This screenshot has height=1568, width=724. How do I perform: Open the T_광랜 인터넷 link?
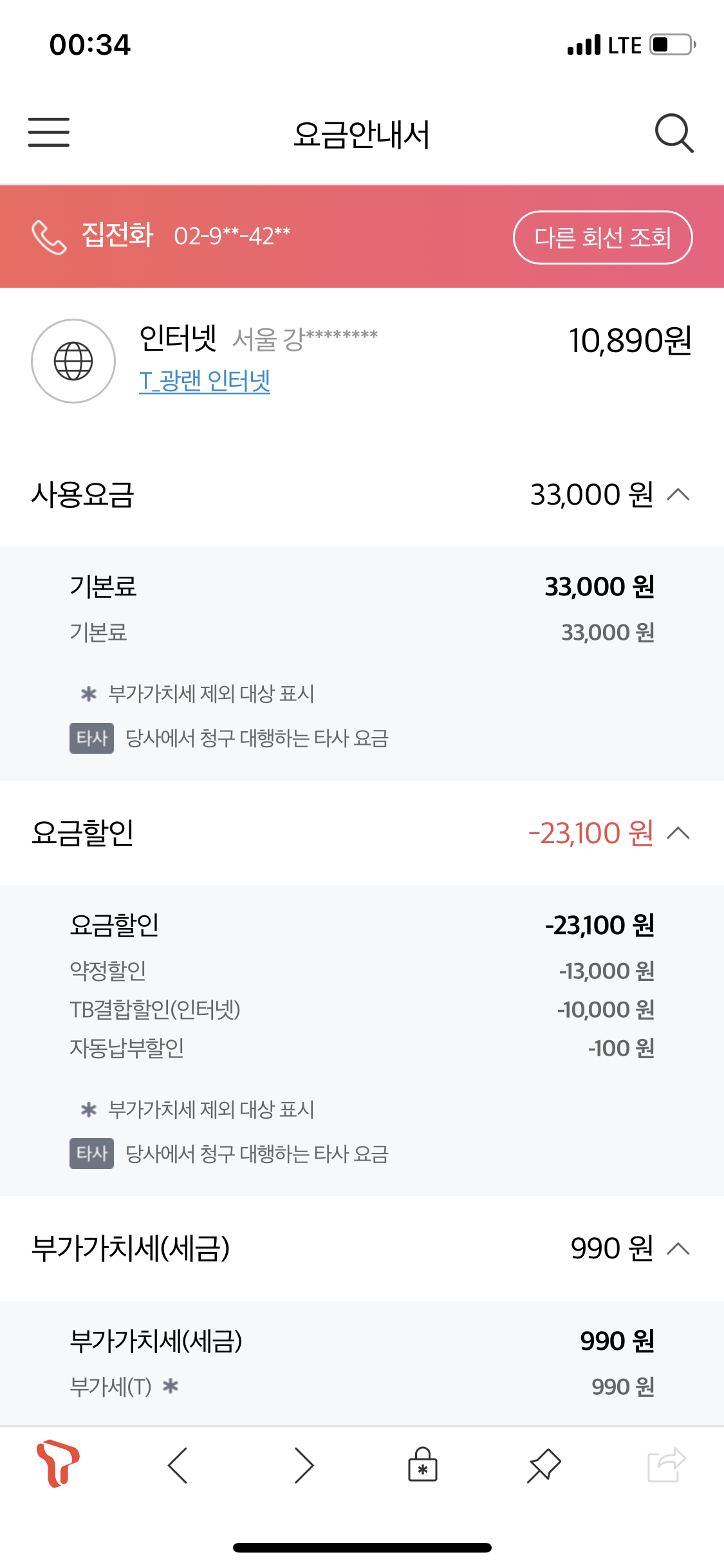coord(205,381)
